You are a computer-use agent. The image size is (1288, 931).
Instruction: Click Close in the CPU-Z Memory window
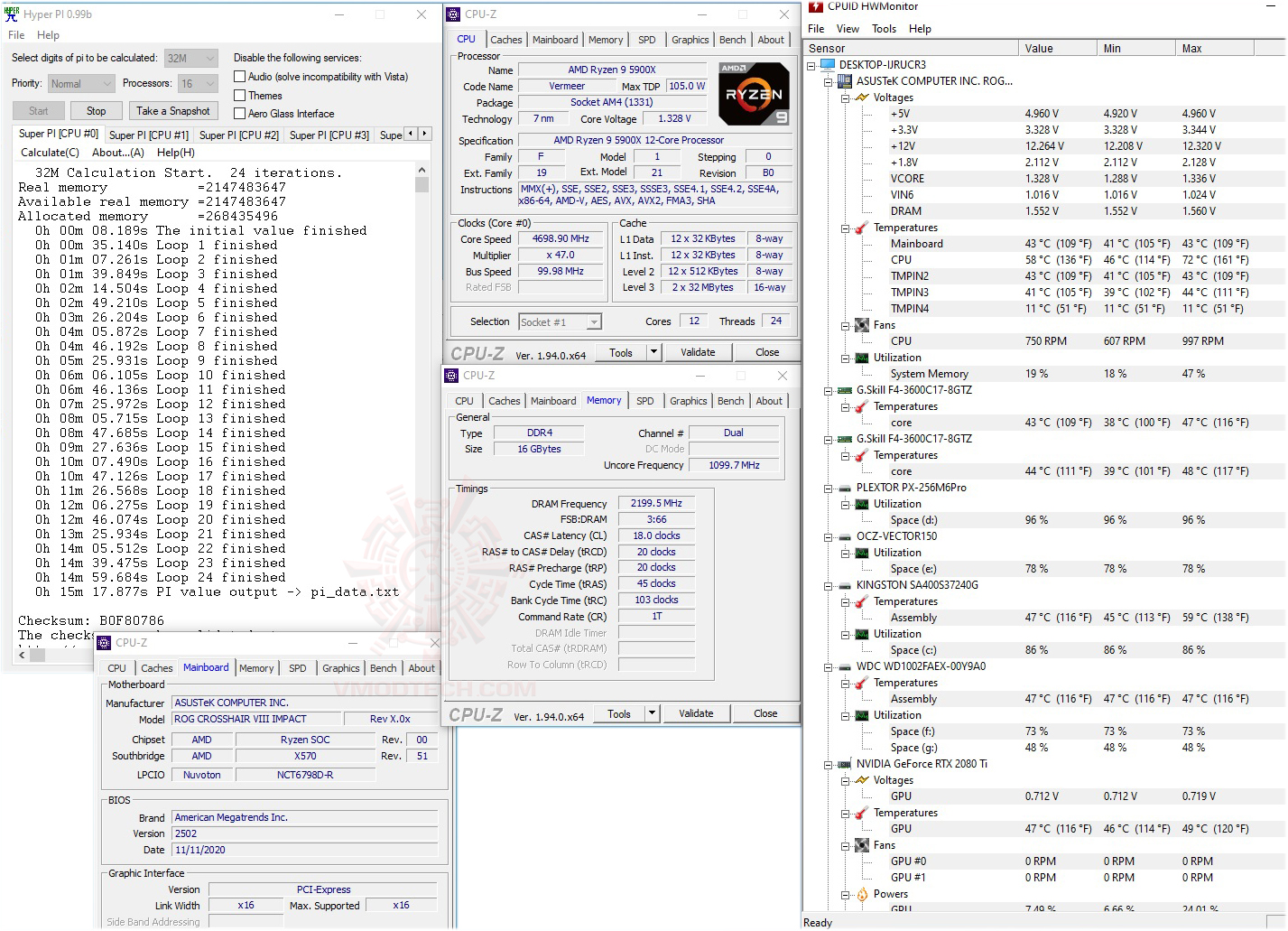[x=765, y=713]
